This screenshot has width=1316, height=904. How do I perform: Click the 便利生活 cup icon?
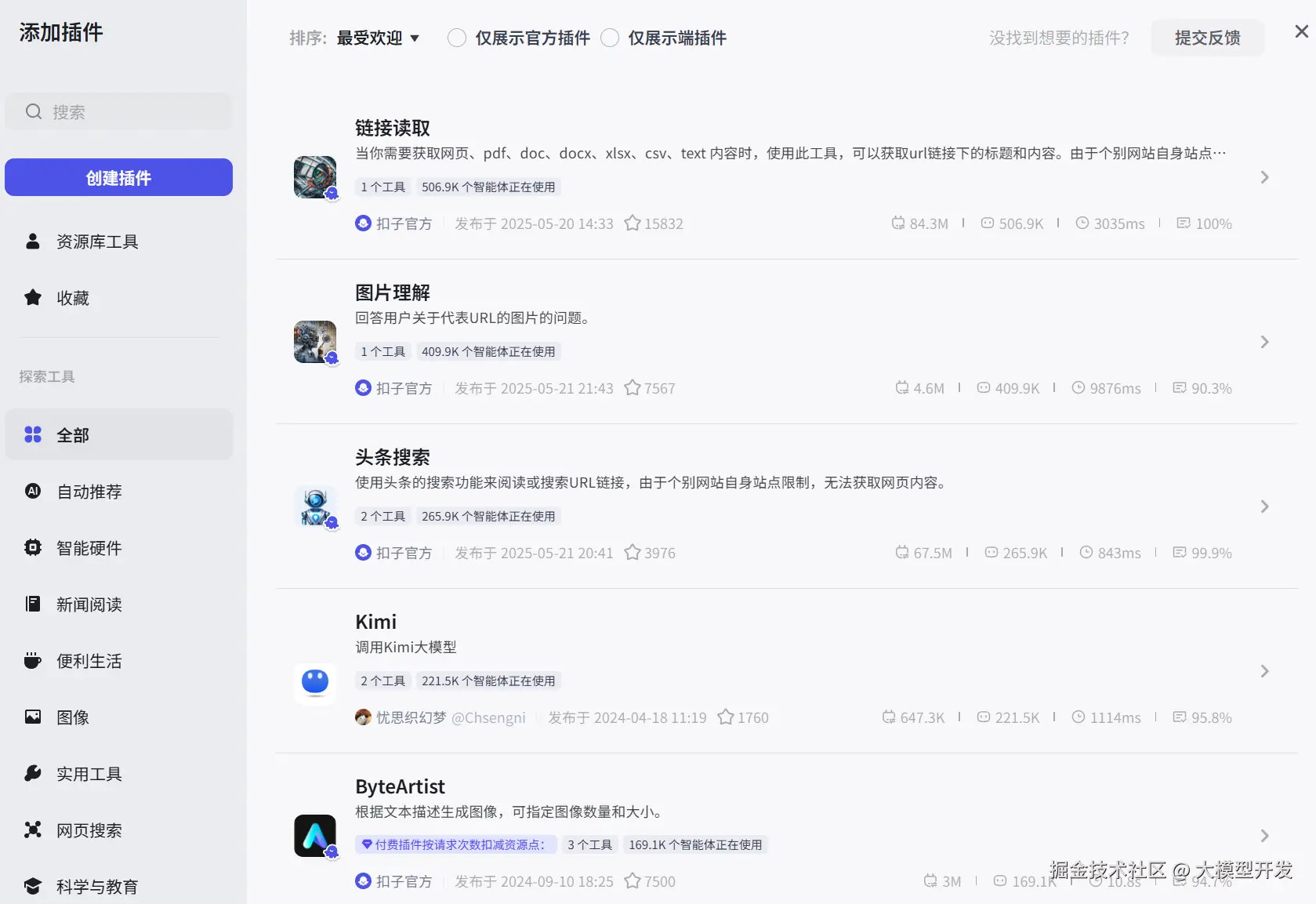coord(33,660)
